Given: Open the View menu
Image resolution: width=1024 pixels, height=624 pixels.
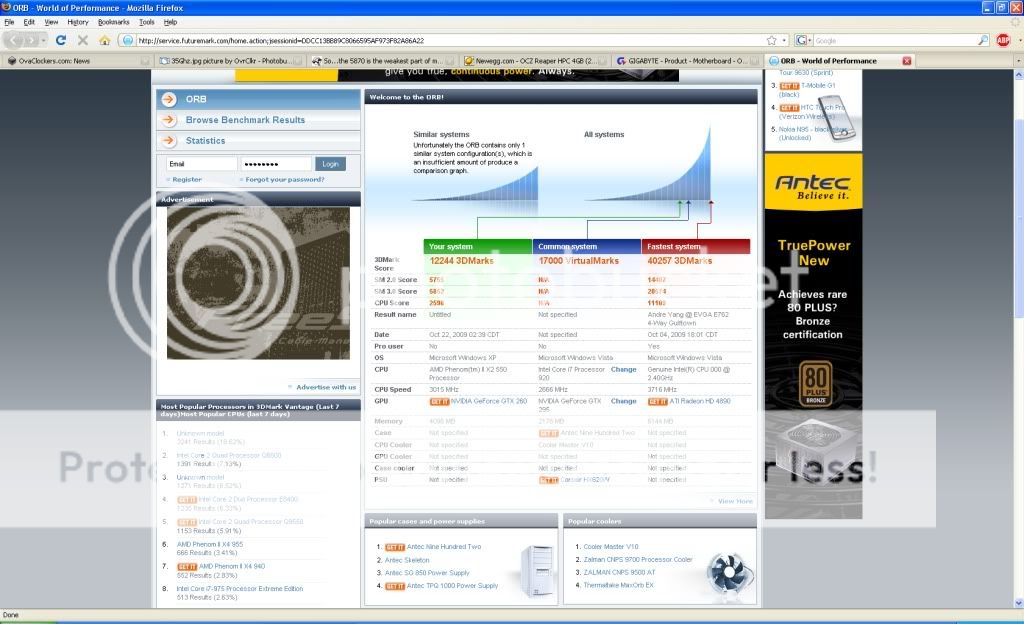Looking at the screenshot, I should pyautogui.click(x=51, y=22).
